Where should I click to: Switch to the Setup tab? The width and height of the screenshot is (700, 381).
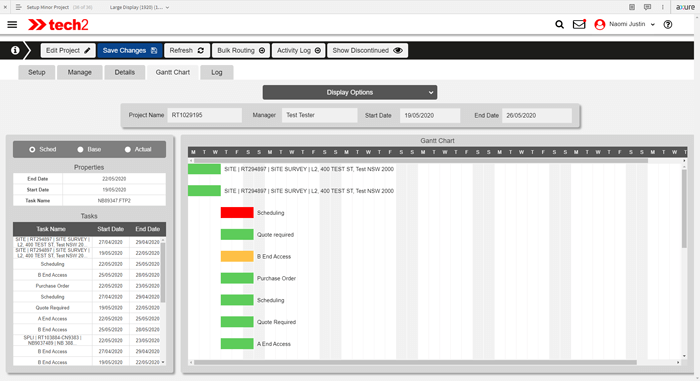[37, 72]
